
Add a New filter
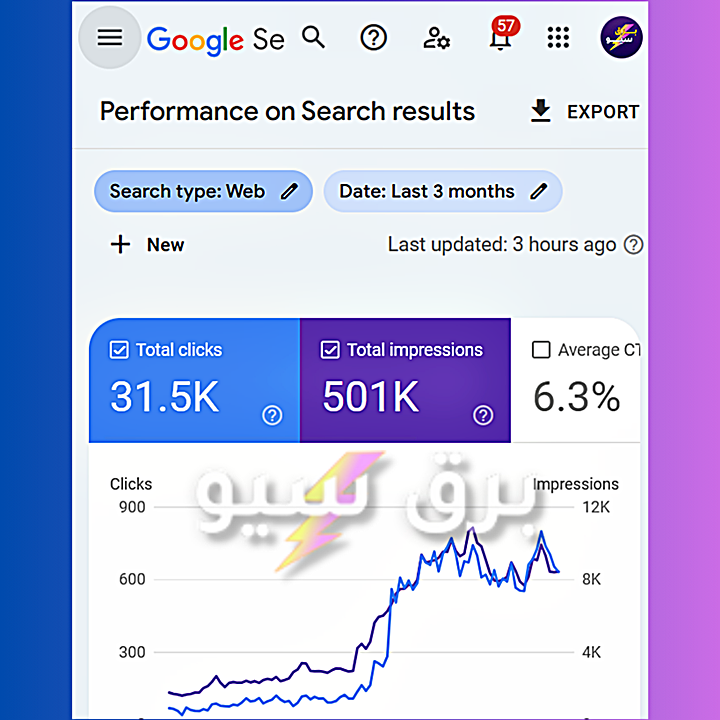[x=147, y=245]
